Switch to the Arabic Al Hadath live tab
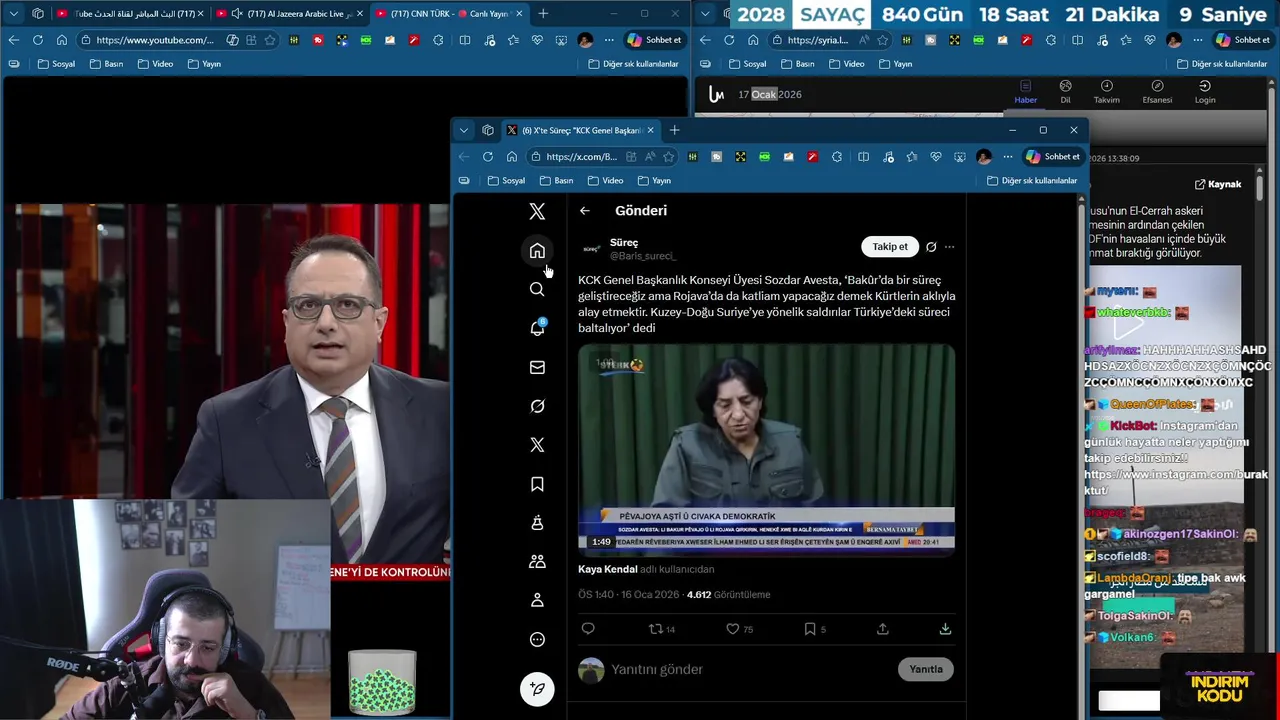This screenshot has width=1280, height=720. pos(130,14)
